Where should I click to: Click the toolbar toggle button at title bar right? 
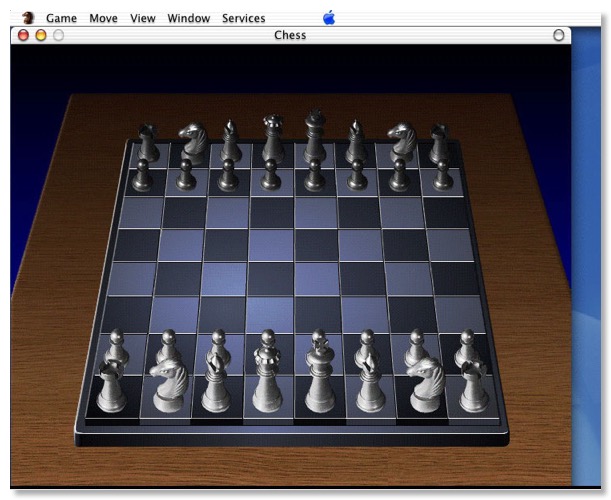[558, 35]
